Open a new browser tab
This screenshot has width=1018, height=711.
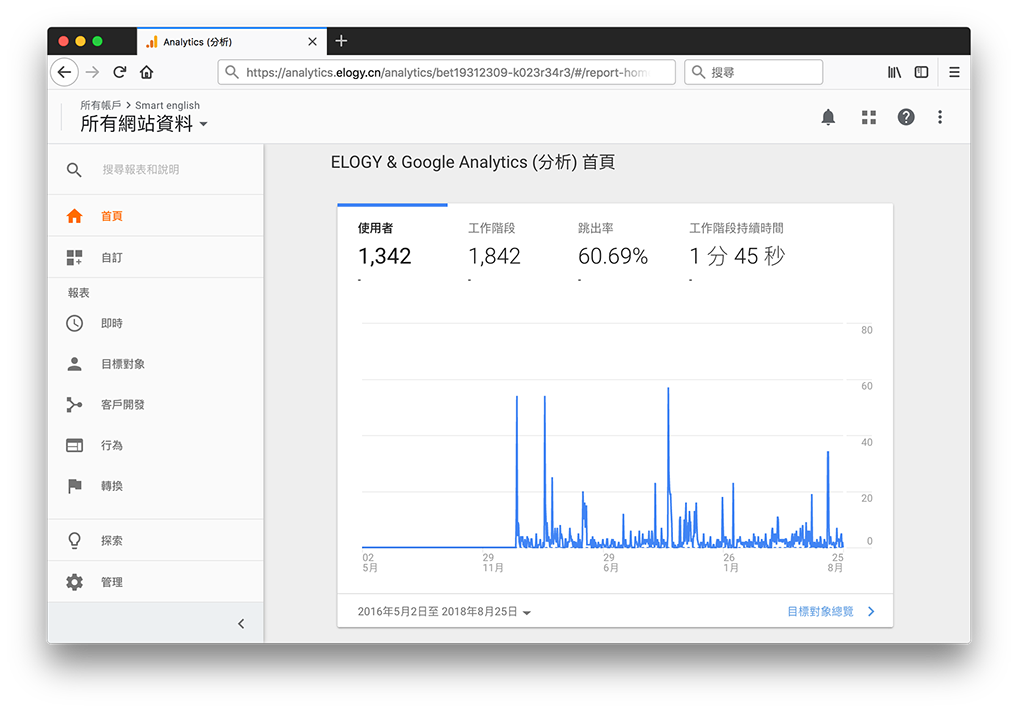(341, 41)
